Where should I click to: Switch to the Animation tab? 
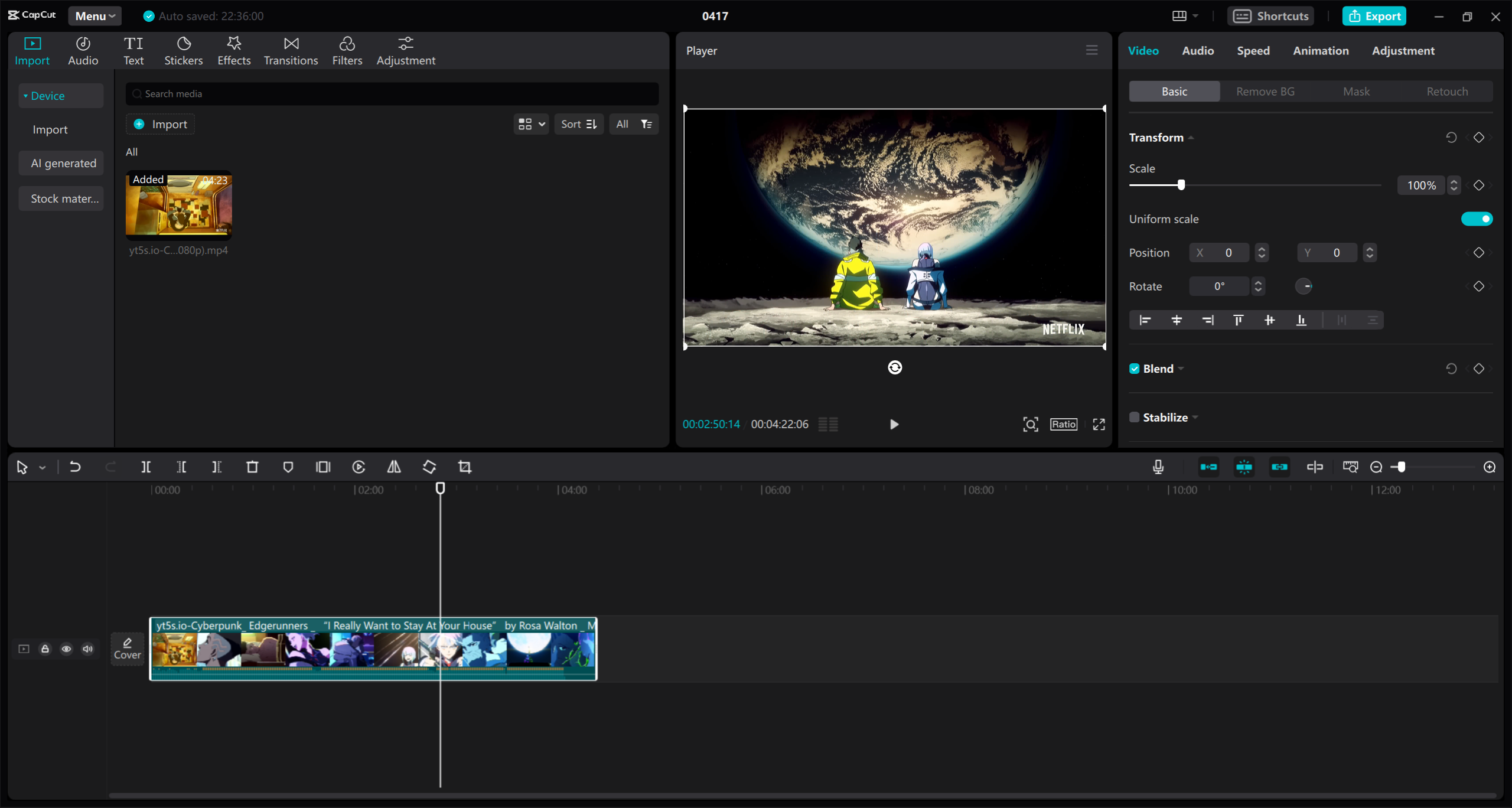[x=1320, y=50]
